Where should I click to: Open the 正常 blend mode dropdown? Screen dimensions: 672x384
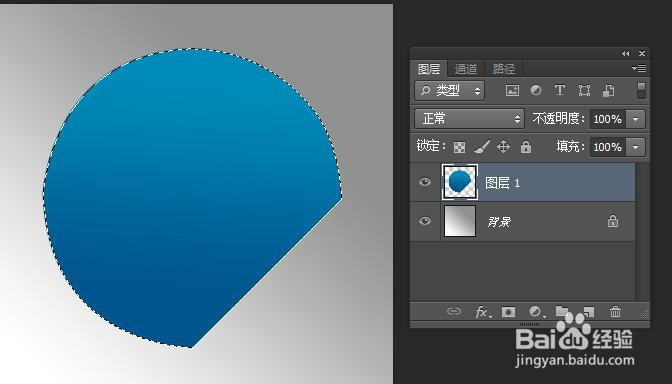coord(469,119)
